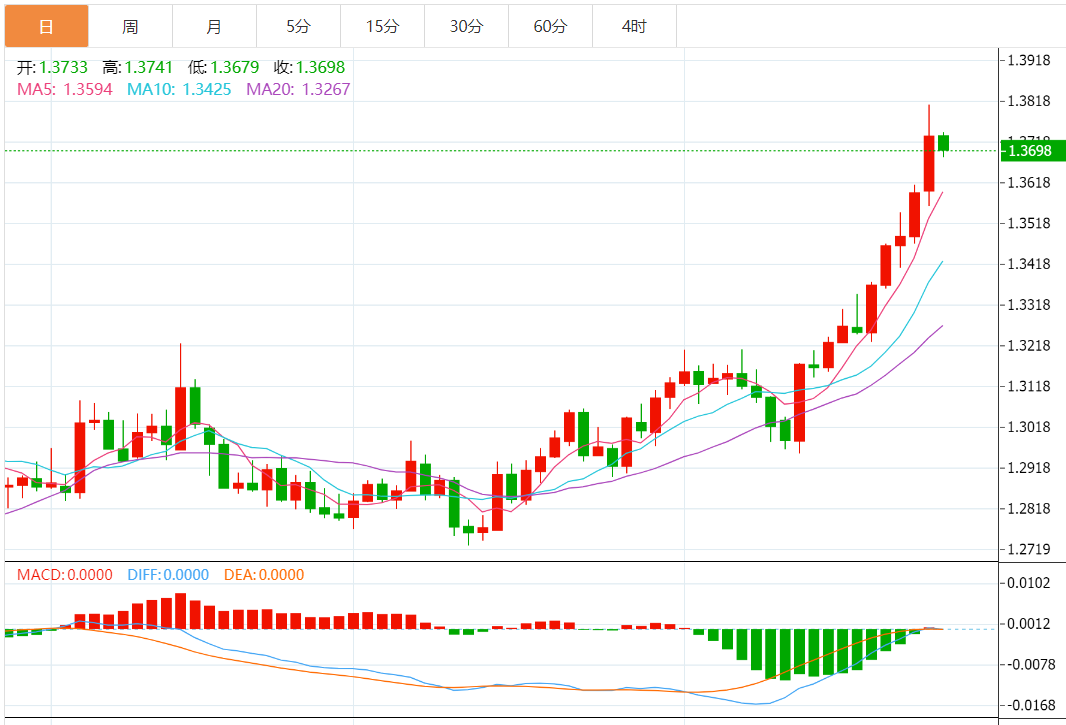This screenshot has height=725, width=1066.
Task: Click the 0.0012 MACD axis label
Action: click(1029, 624)
